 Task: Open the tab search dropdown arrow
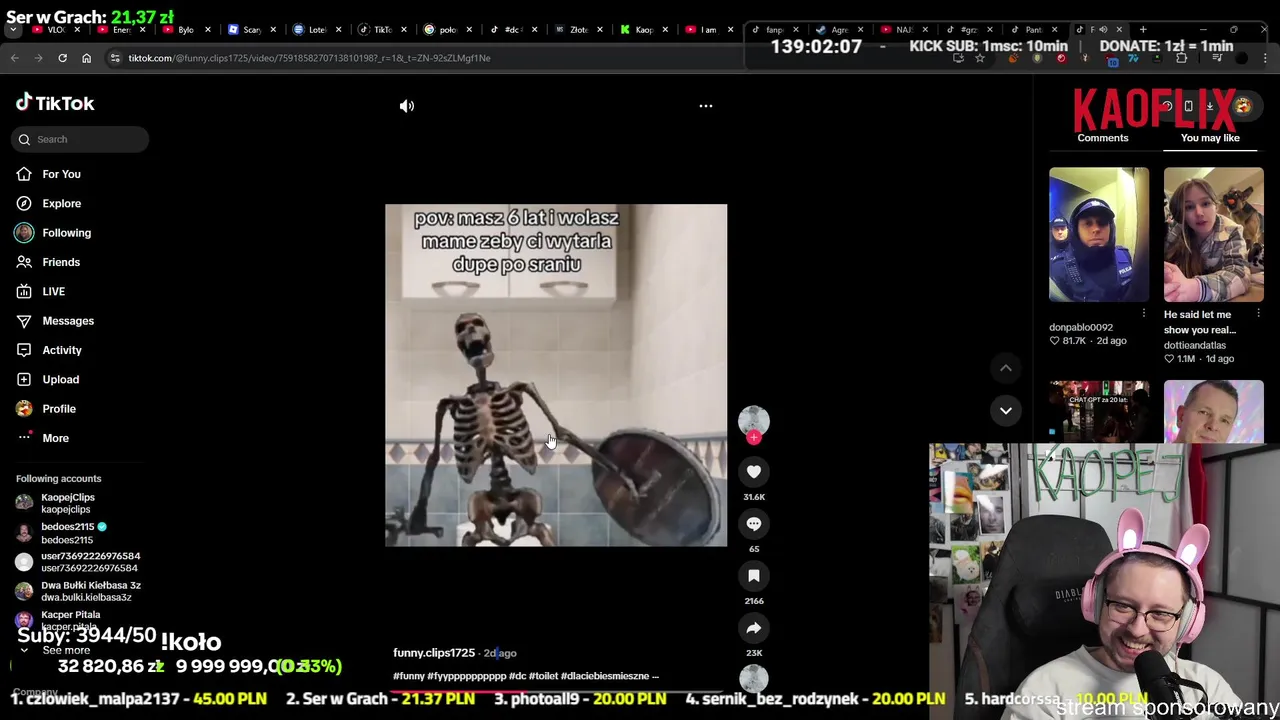(x=13, y=30)
